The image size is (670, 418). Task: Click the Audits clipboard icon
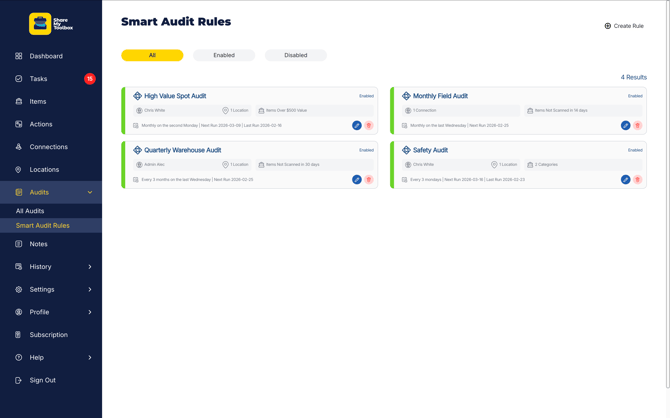(x=18, y=192)
